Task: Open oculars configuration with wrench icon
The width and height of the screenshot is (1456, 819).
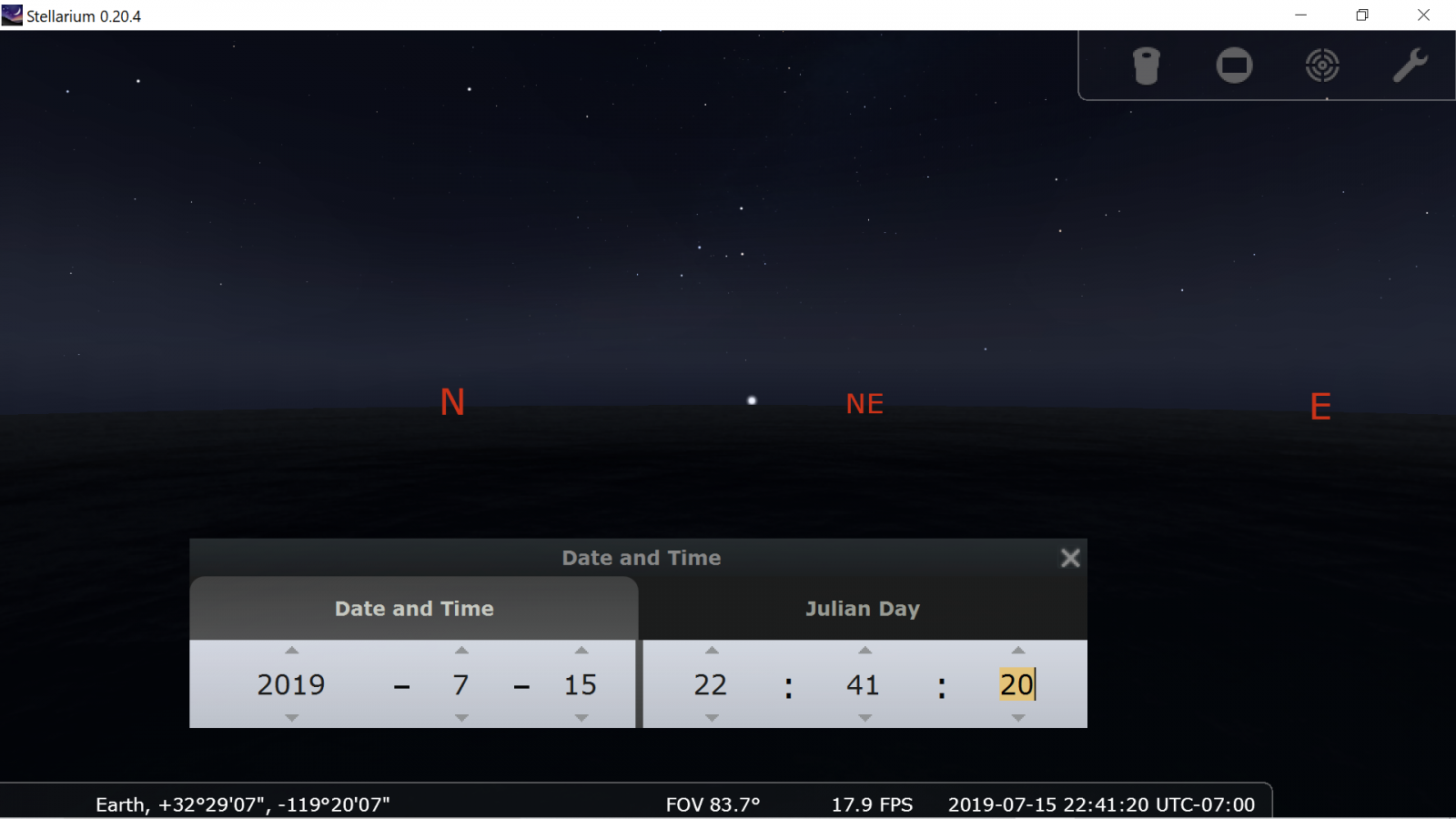Action: point(1410,66)
